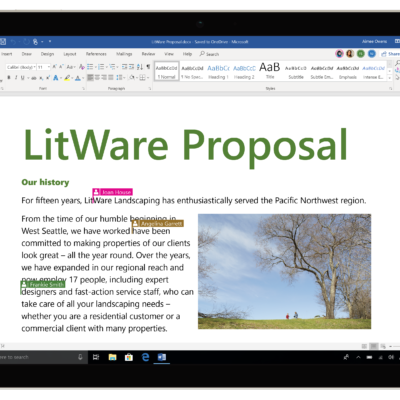Open Customize Quick Access Toolbar arrow
Viewport: 400px width, 400px height.
point(50,42)
